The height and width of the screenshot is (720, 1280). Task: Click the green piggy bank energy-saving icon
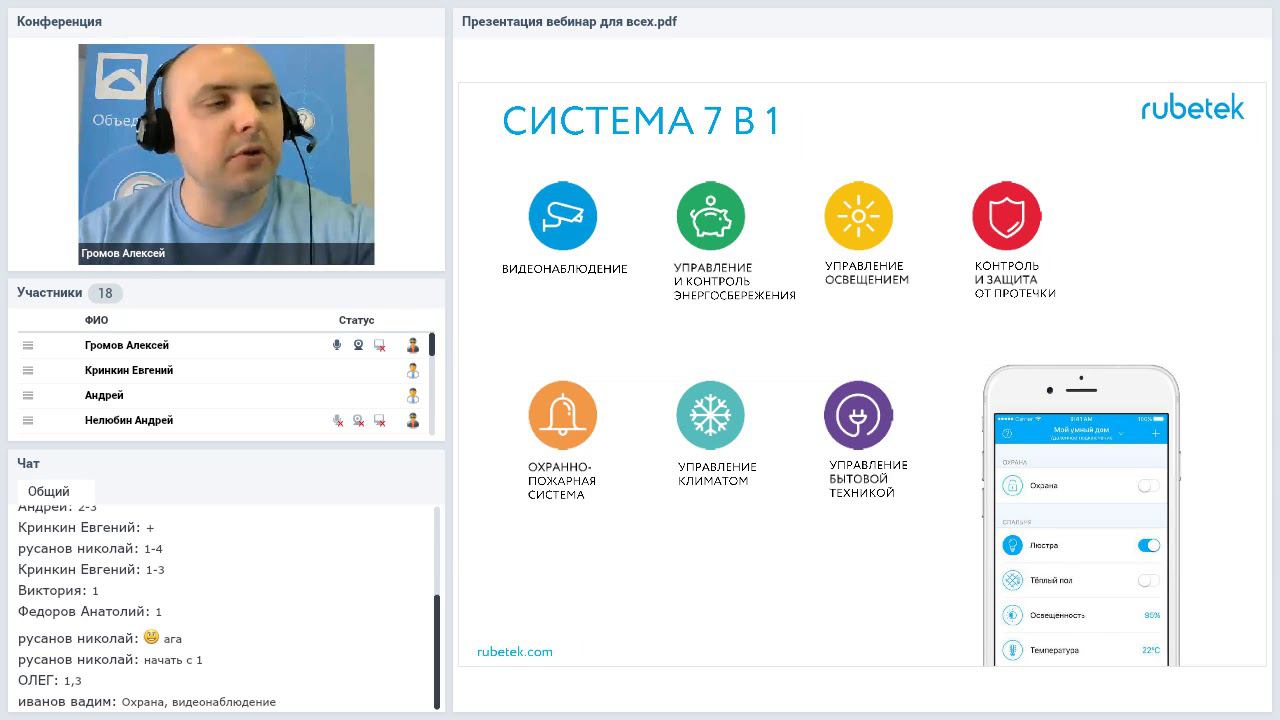[710, 216]
